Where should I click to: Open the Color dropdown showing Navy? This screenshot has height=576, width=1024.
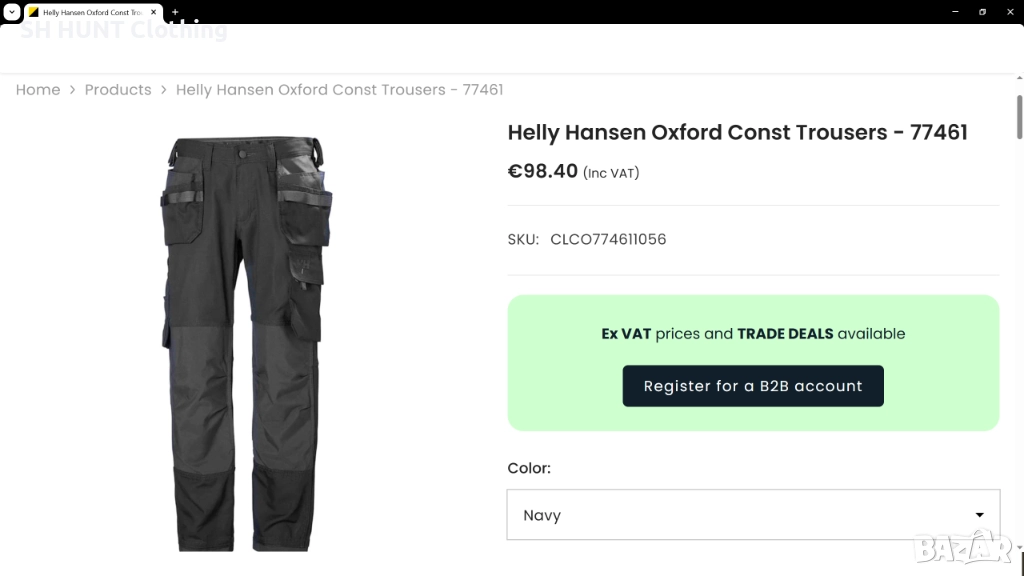tap(740, 515)
